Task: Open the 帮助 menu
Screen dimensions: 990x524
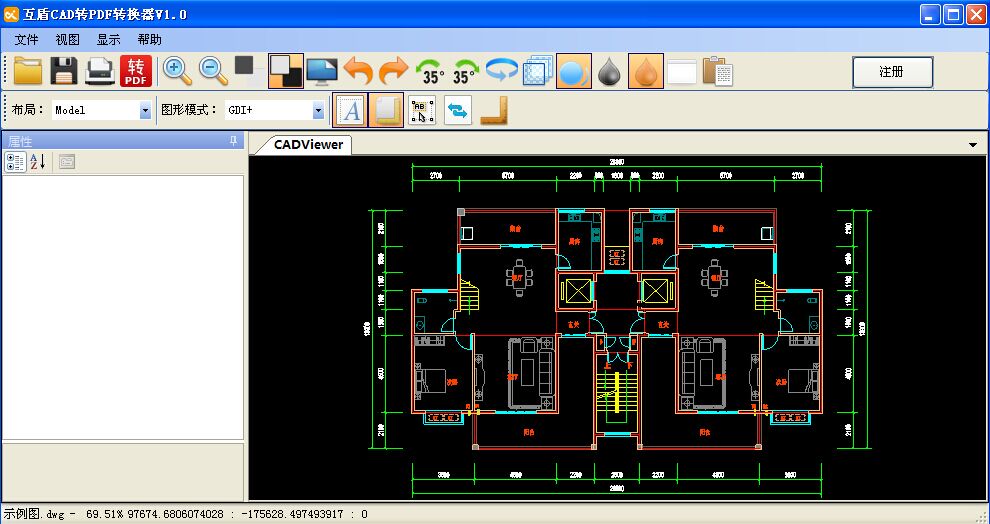Action: [x=149, y=40]
